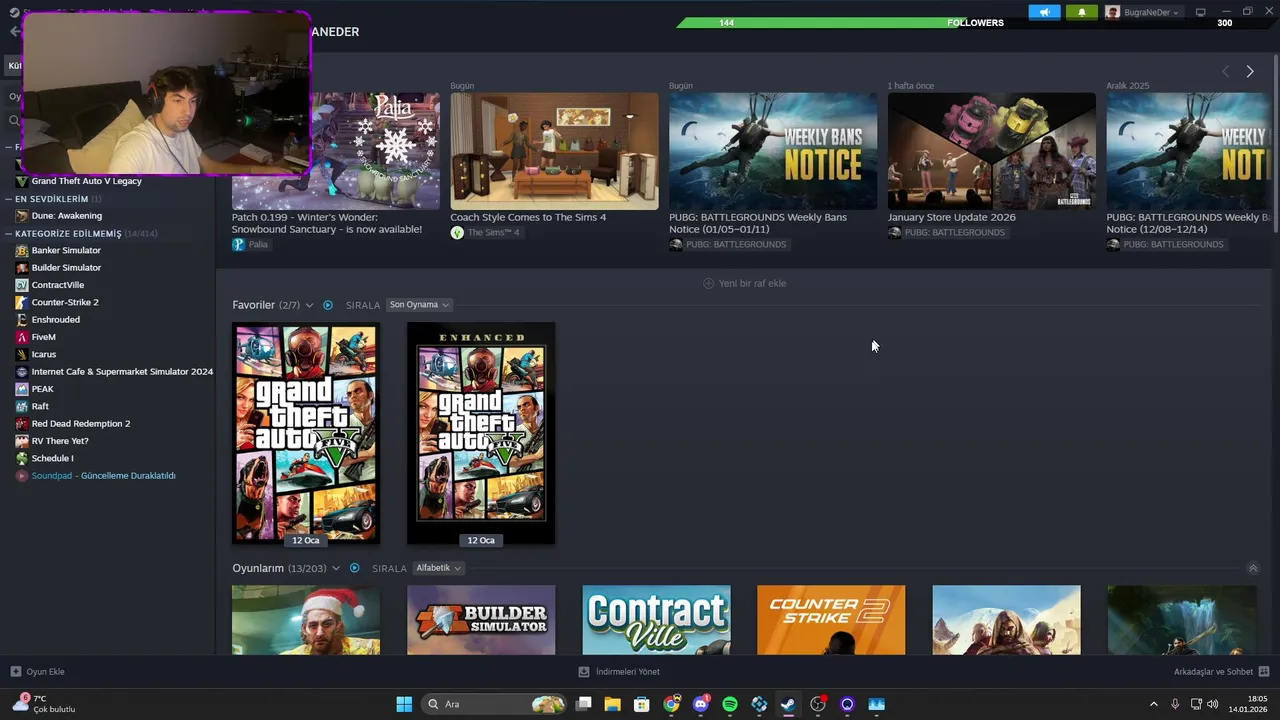Open 'Alfabetik' sort dropdown
This screenshot has width=1280, height=720.
(439, 568)
